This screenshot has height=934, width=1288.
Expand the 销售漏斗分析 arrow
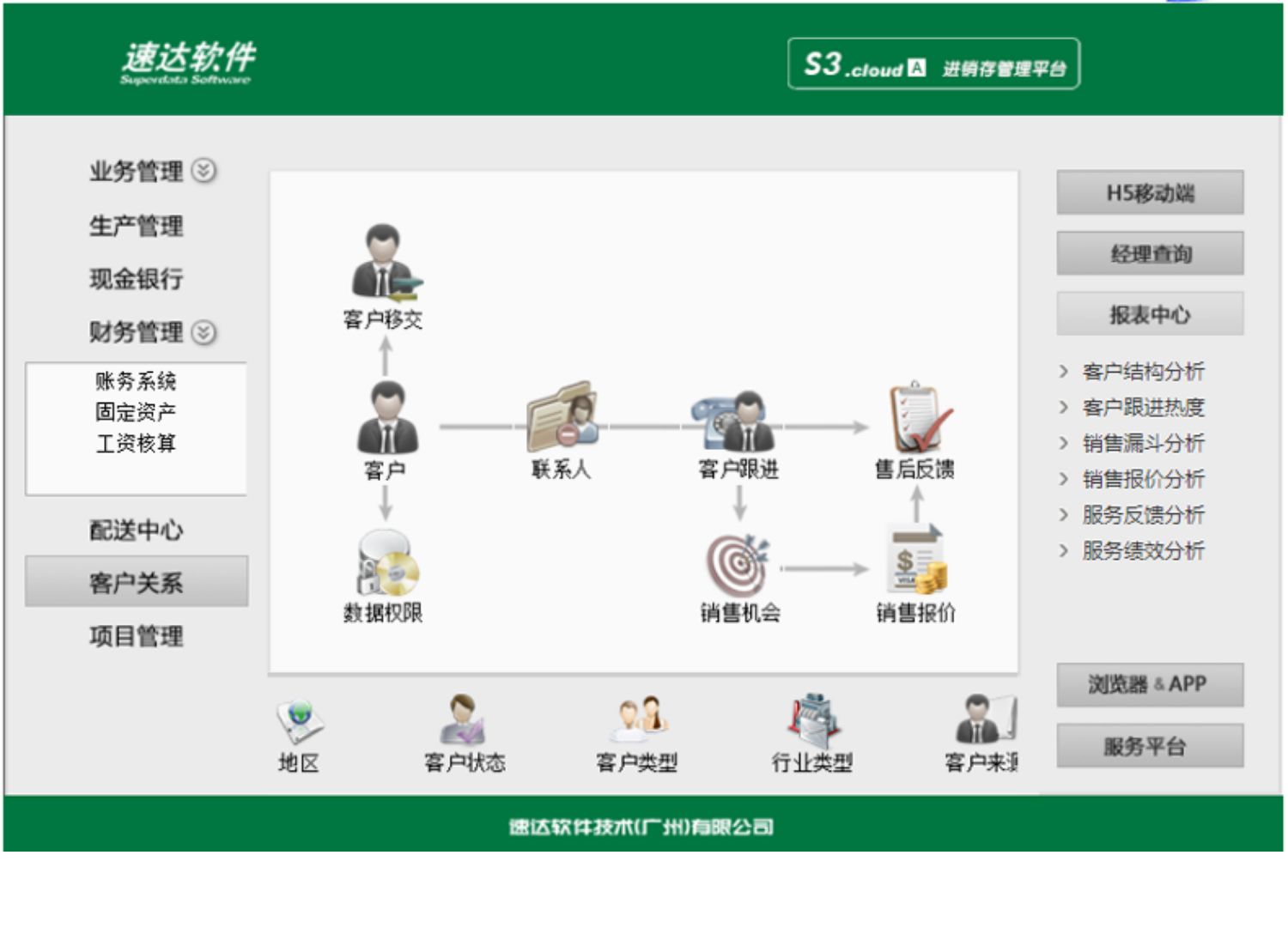[1064, 443]
